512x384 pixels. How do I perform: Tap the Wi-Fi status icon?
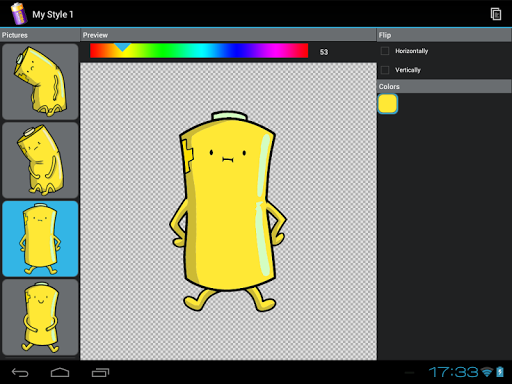[x=487, y=372]
